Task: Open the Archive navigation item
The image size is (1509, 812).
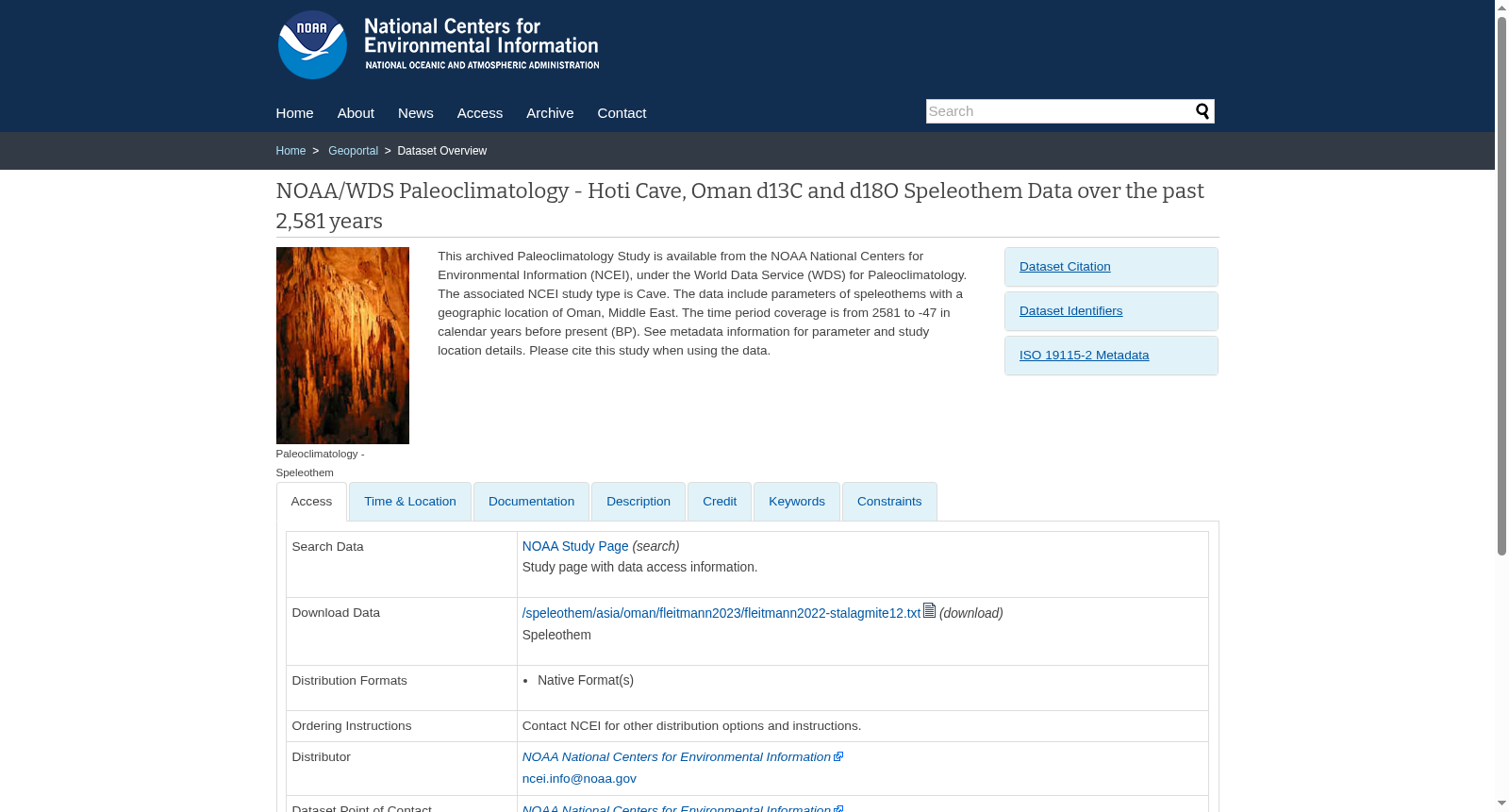Action: point(550,113)
